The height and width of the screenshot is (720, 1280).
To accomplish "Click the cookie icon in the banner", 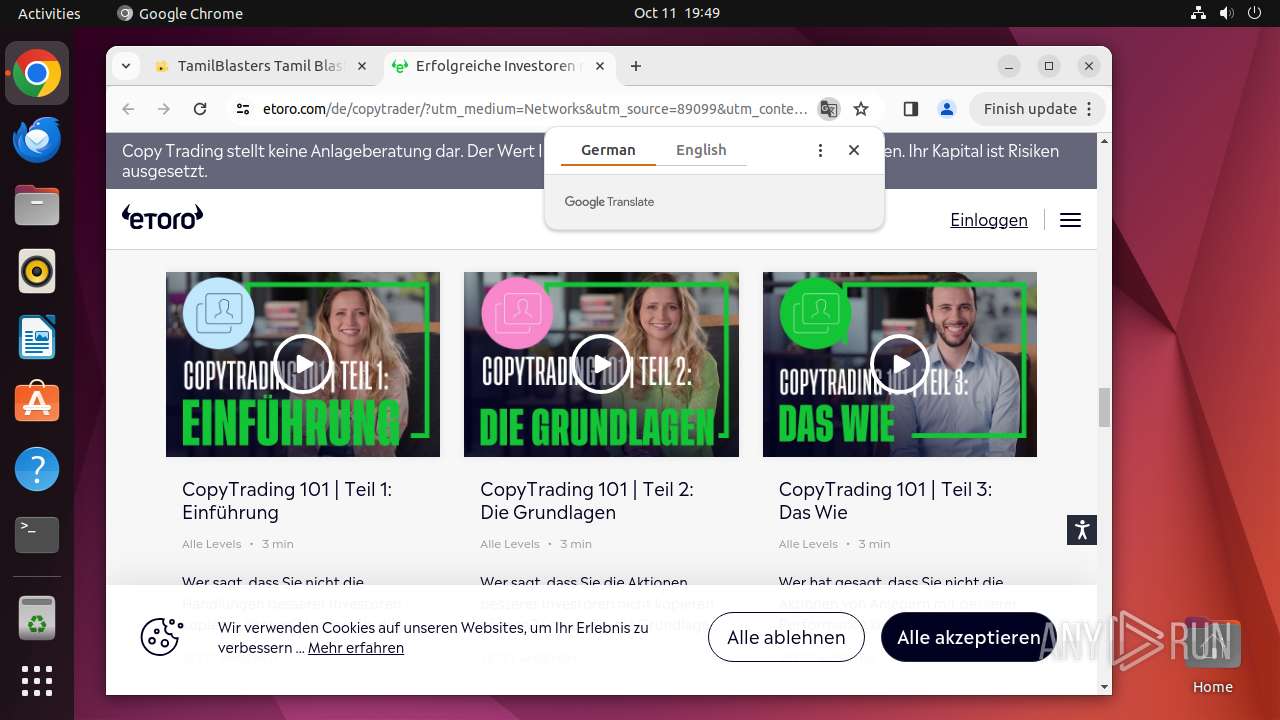I will pos(162,637).
